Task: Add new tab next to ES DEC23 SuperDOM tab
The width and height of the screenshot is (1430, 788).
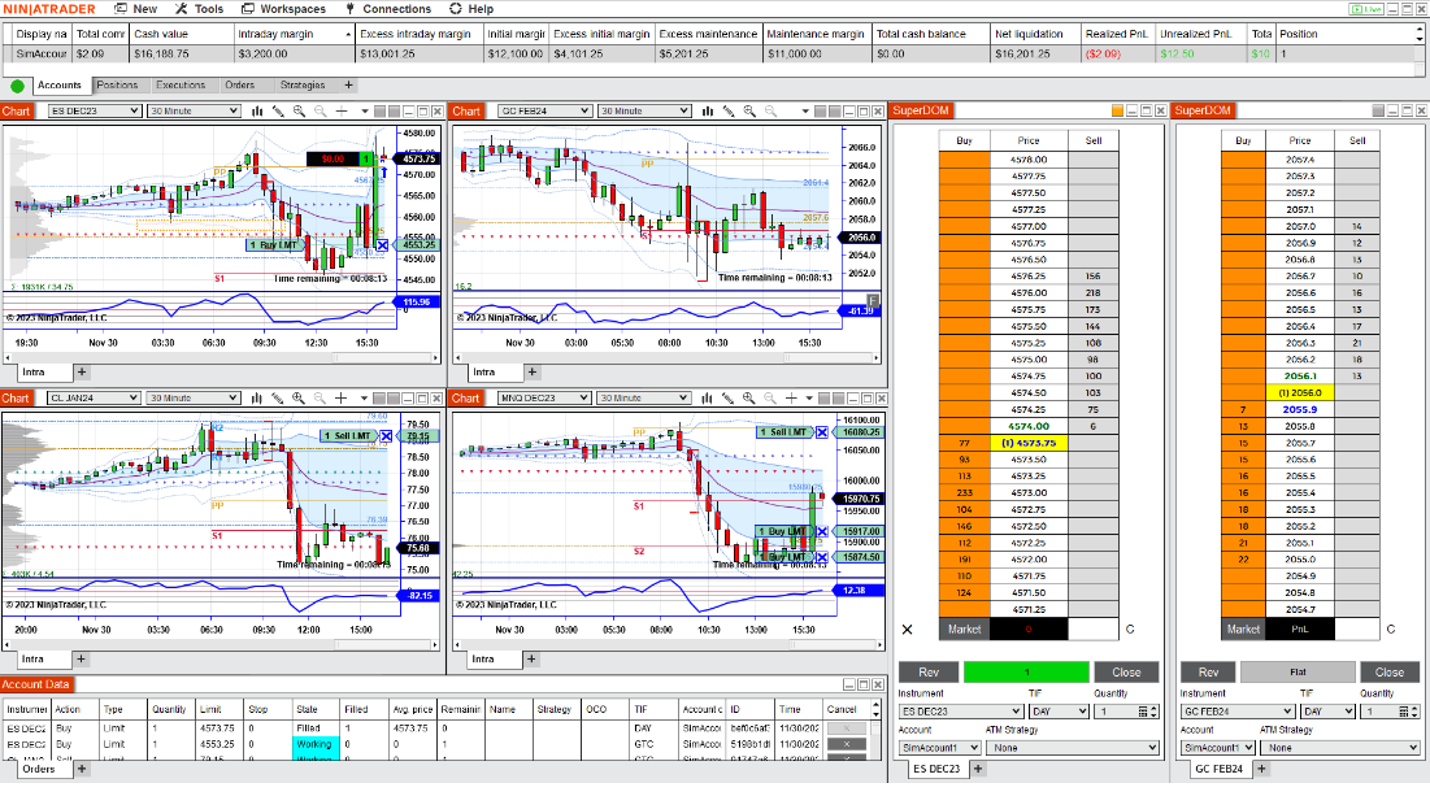Action: pos(978,769)
